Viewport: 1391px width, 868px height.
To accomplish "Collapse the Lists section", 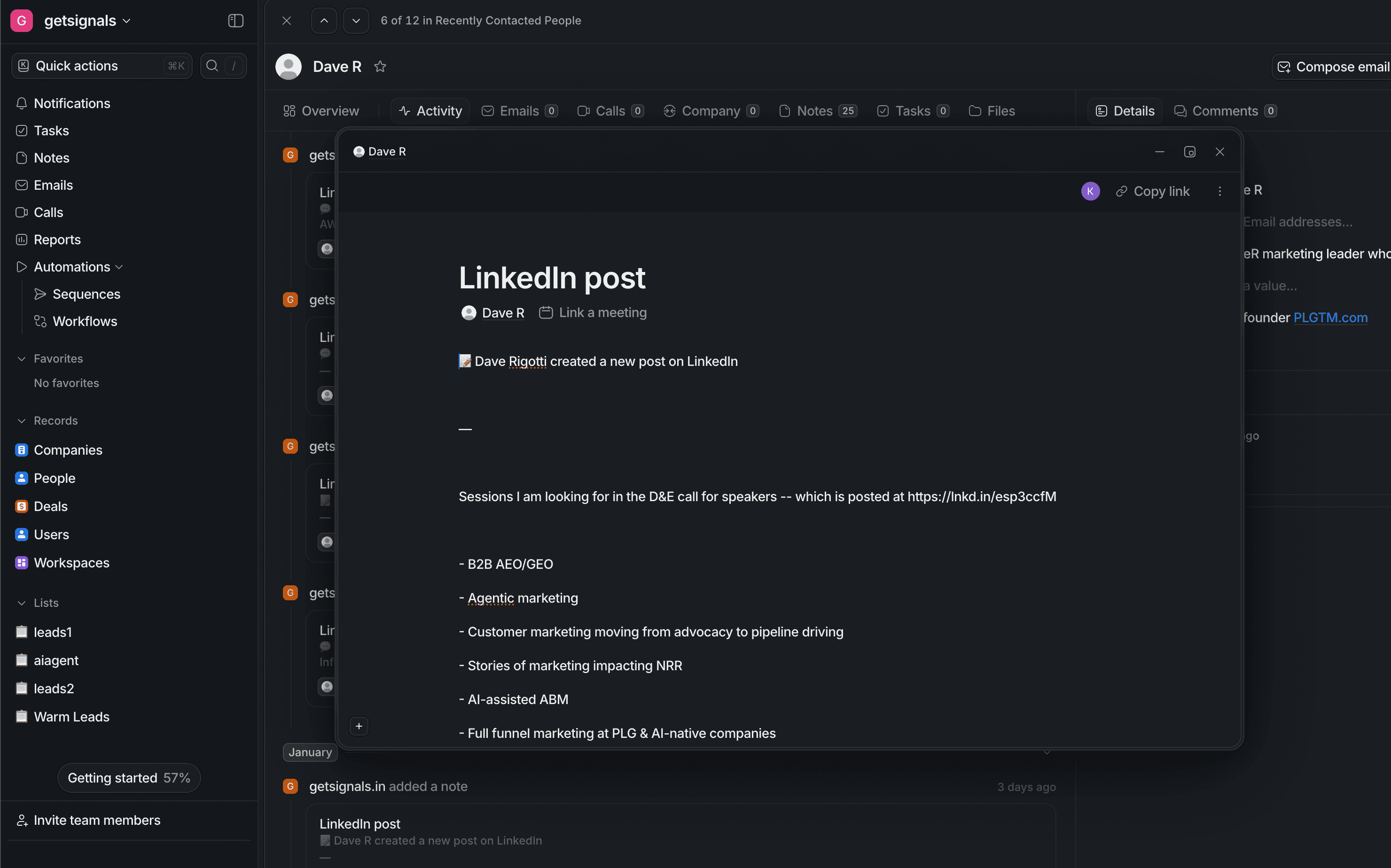I will tap(22, 603).
